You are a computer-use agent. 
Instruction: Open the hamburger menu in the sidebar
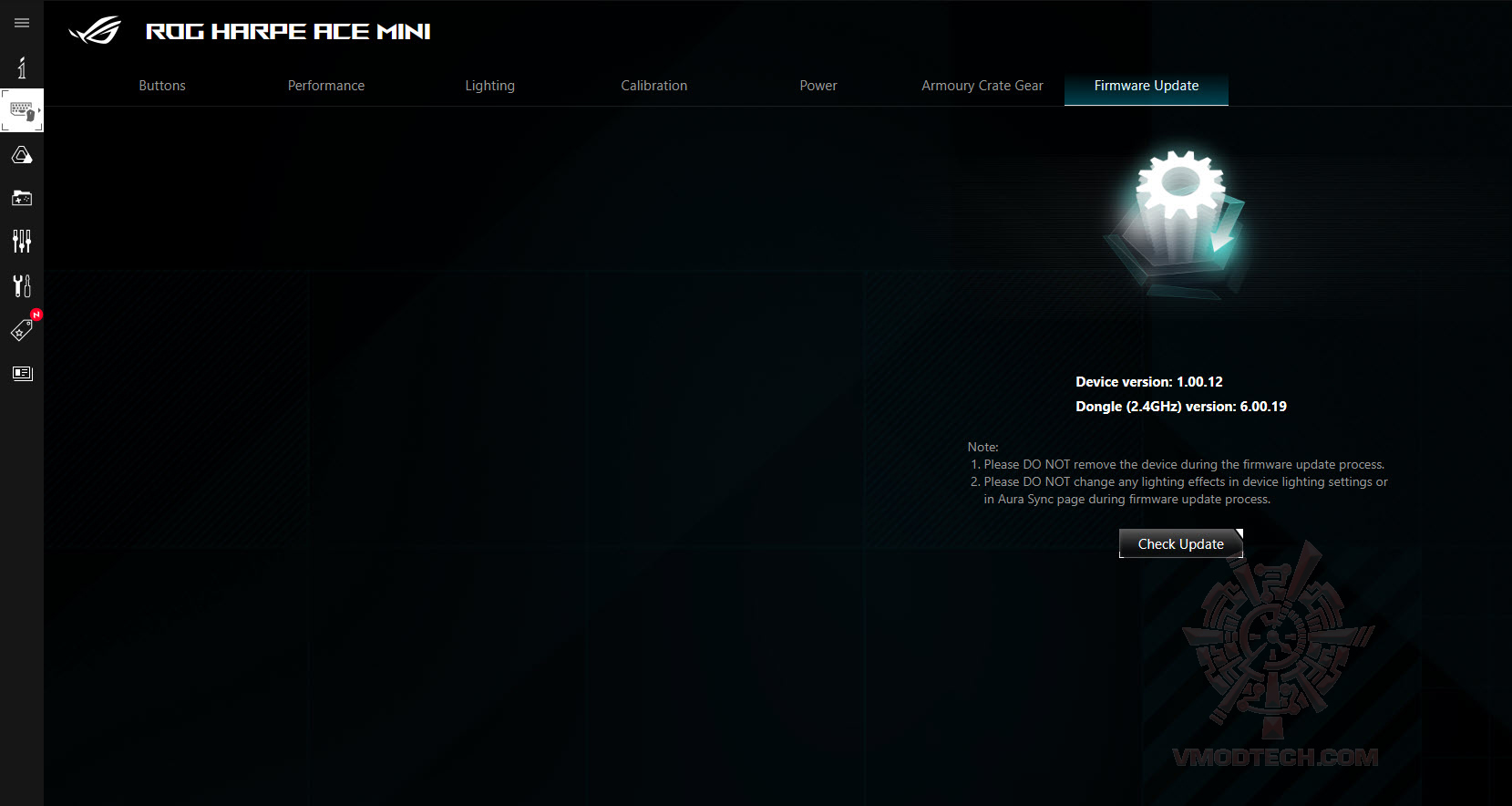click(22, 23)
